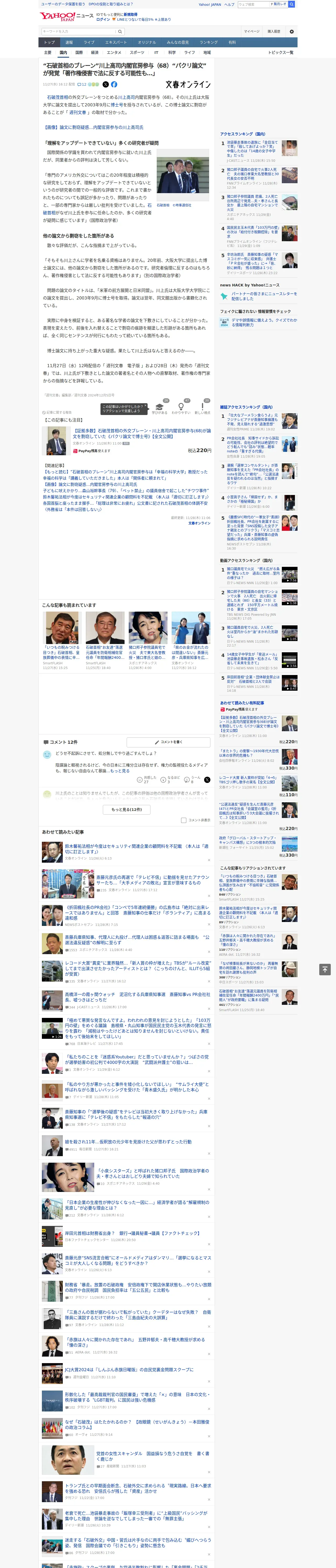Open first commenter's blue avatar
The height and width of the screenshot is (1568, 336).
point(47,754)
